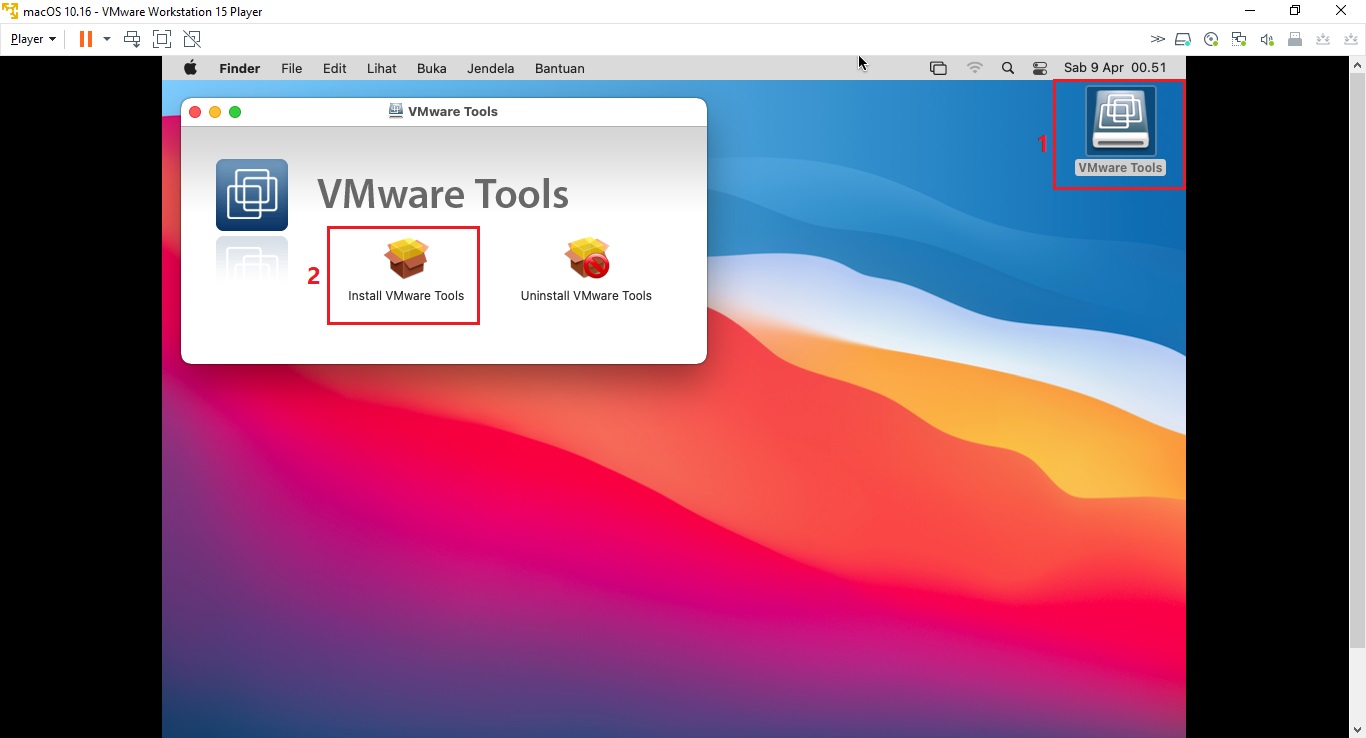The image size is (1366, 738).
Task: Click the CD/DVD drive device icon
Action: (1211, 39)
